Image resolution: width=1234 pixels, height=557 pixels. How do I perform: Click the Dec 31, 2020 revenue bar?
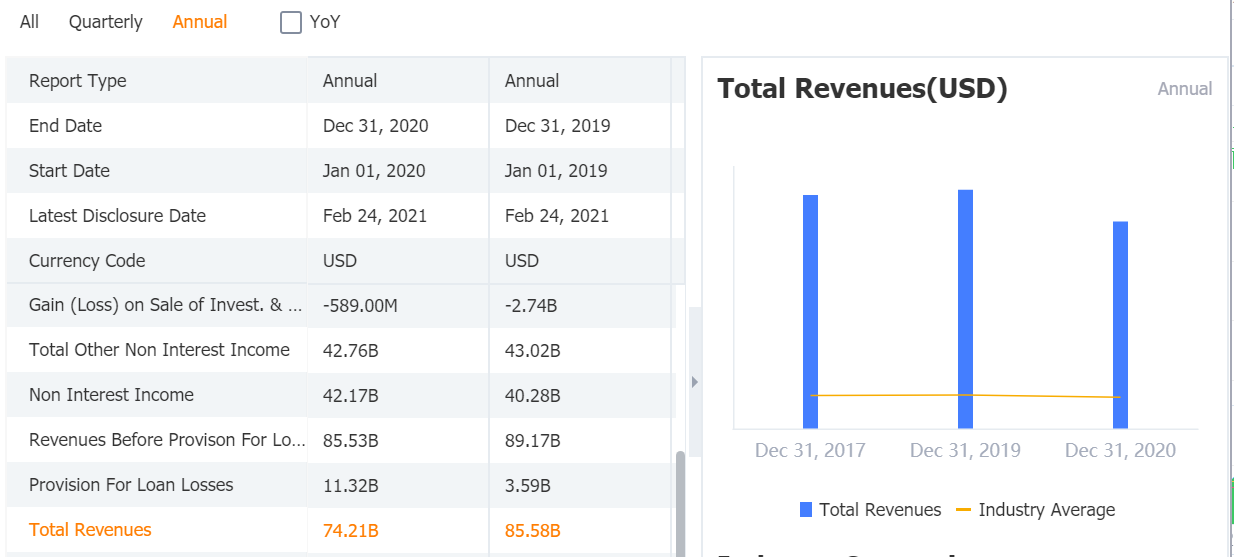1120,324
